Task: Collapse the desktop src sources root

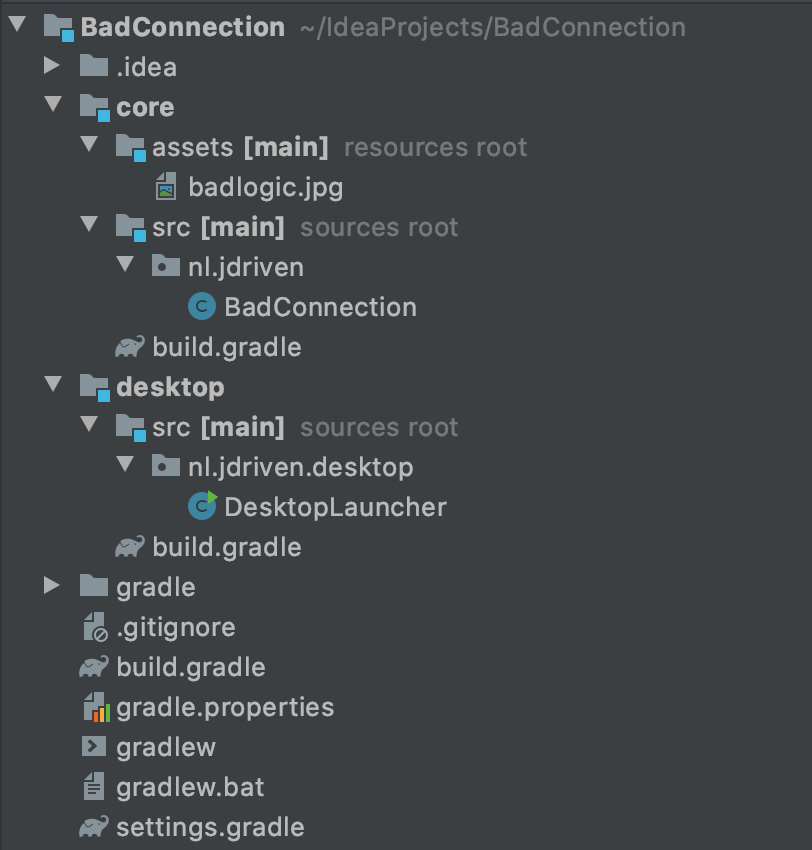Action: click(89, 427)
